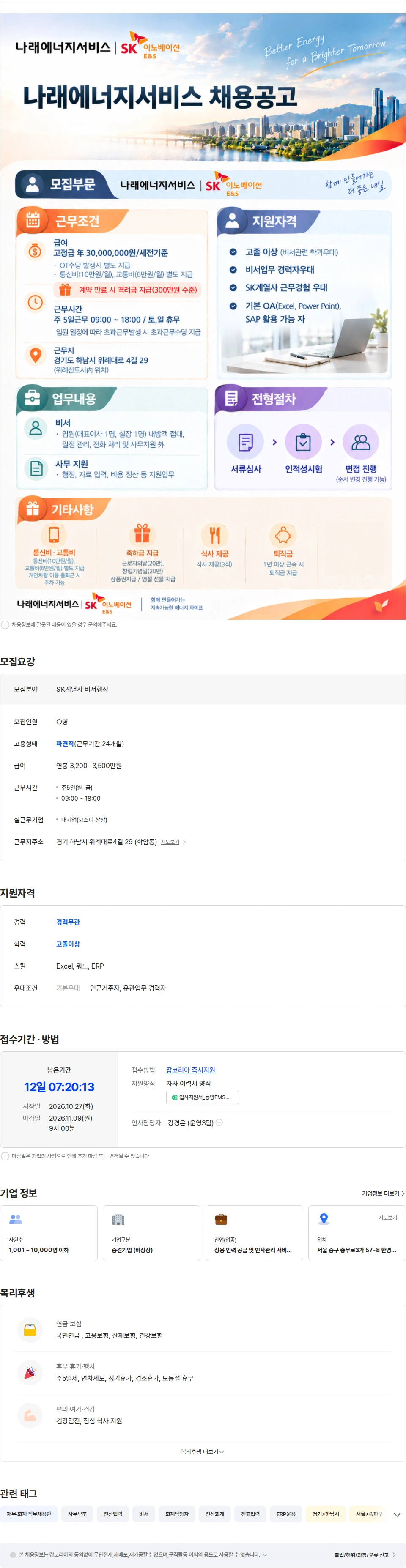Click the info icon beside 채용정보에 잘못된 내용이
The image size is (406, 1568).
tap(5, 624)
